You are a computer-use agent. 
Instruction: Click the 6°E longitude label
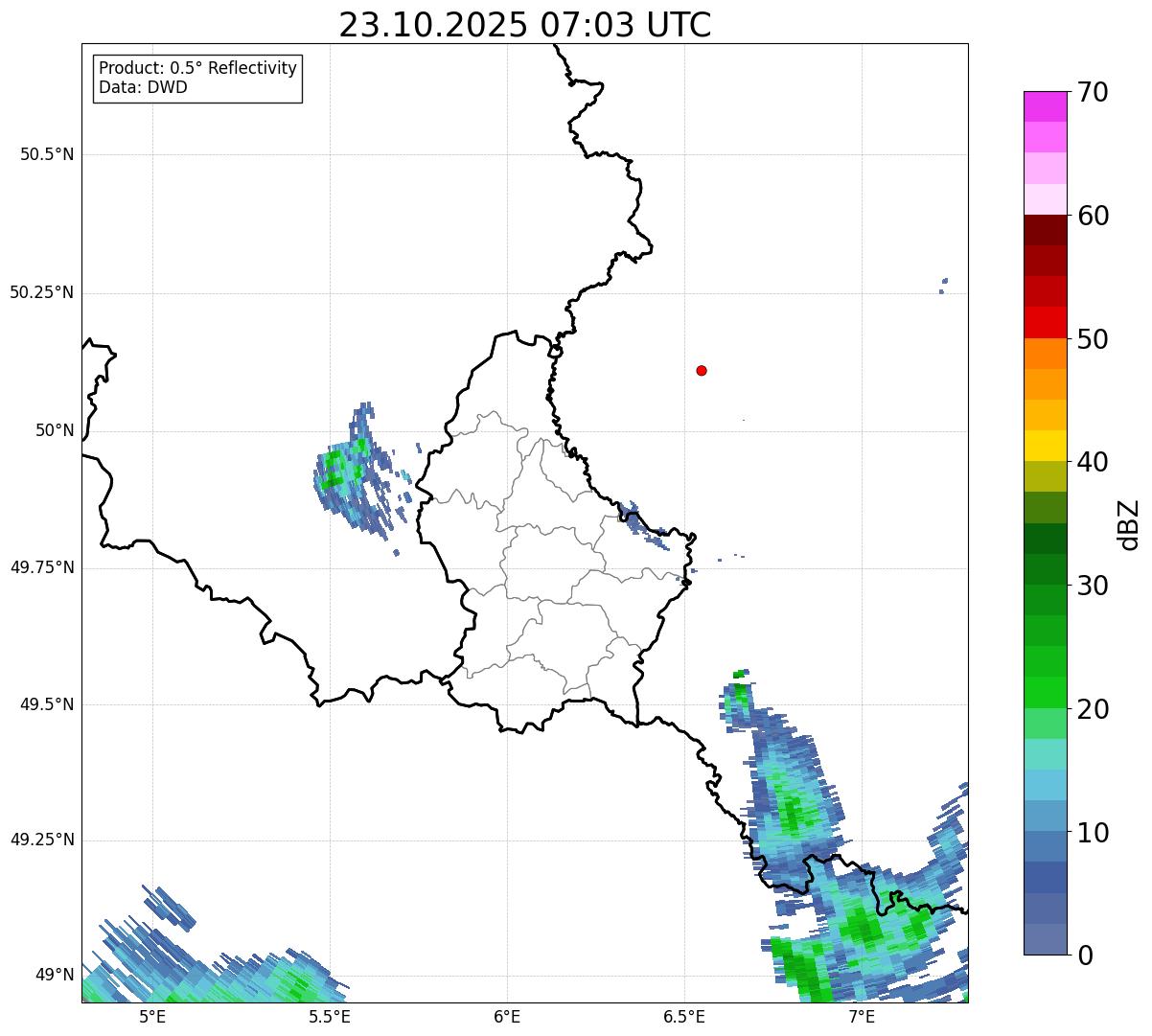click(507, 1017)
